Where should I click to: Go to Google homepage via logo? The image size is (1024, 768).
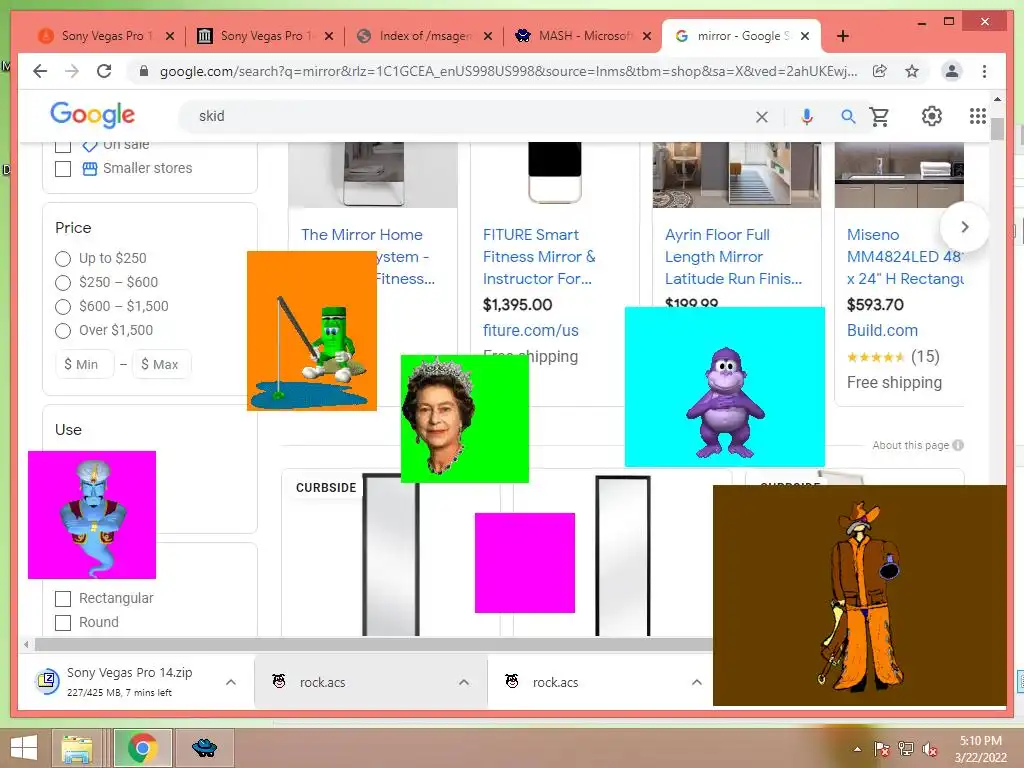click(x=93, y=115)
